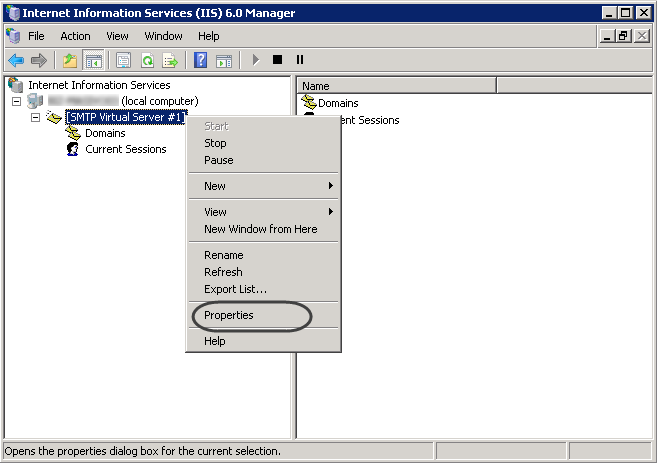Select Properties from the context menu
This screenshot has height=463, width=657.
pyautogui.click(x=229, y=315)
